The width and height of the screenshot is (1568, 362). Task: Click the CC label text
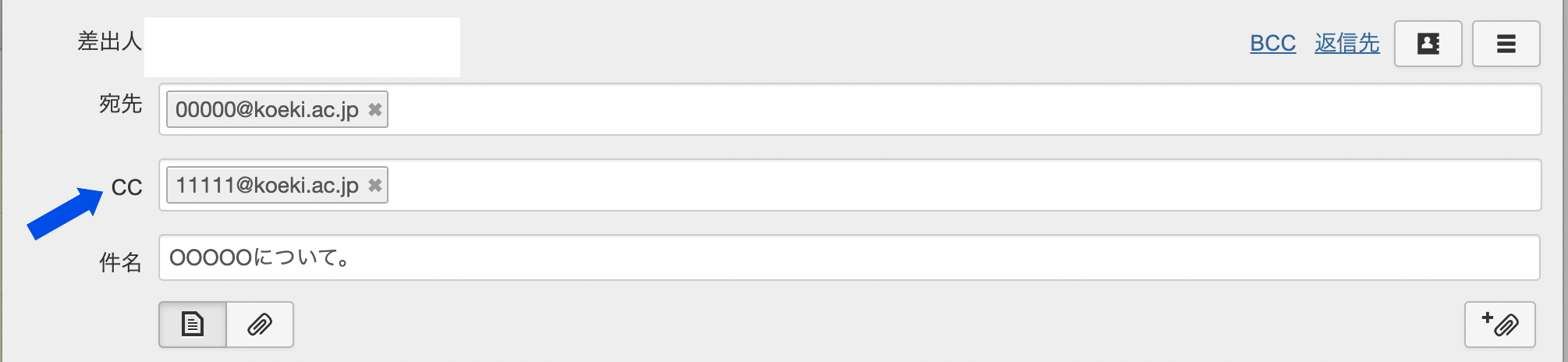tap(126, 187)
